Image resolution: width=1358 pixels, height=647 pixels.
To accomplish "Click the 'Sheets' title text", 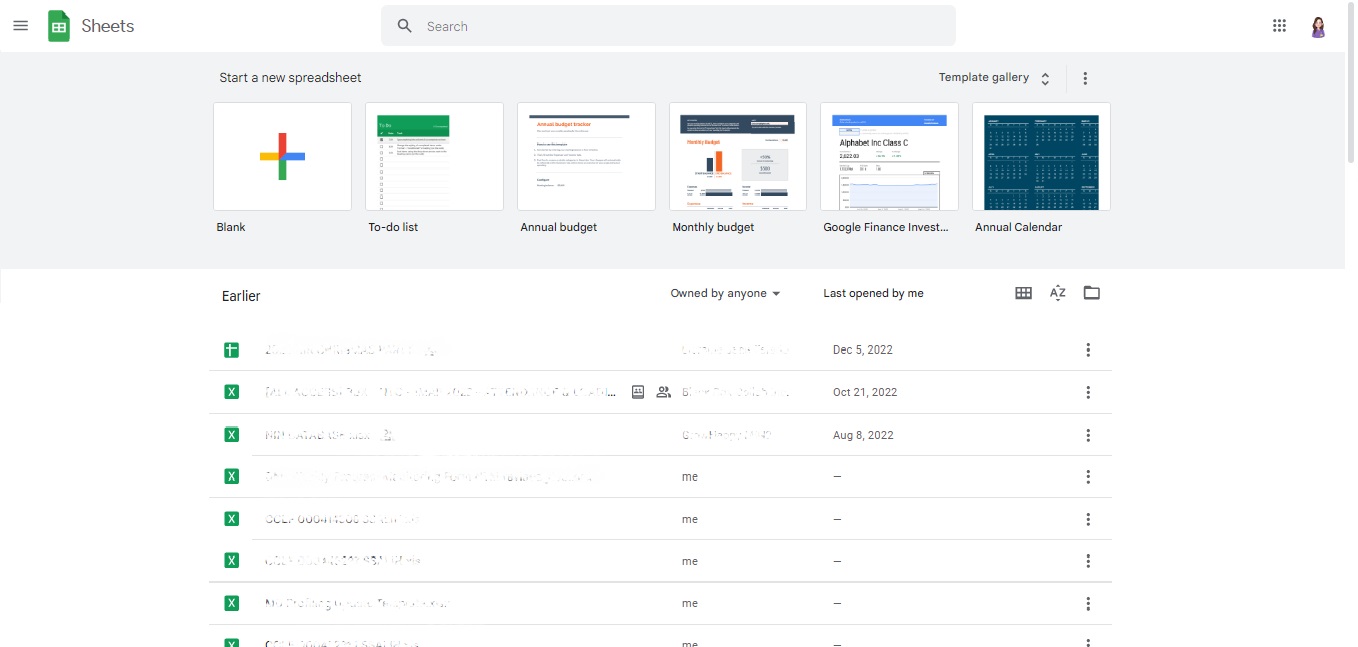I will pos(108,27).
